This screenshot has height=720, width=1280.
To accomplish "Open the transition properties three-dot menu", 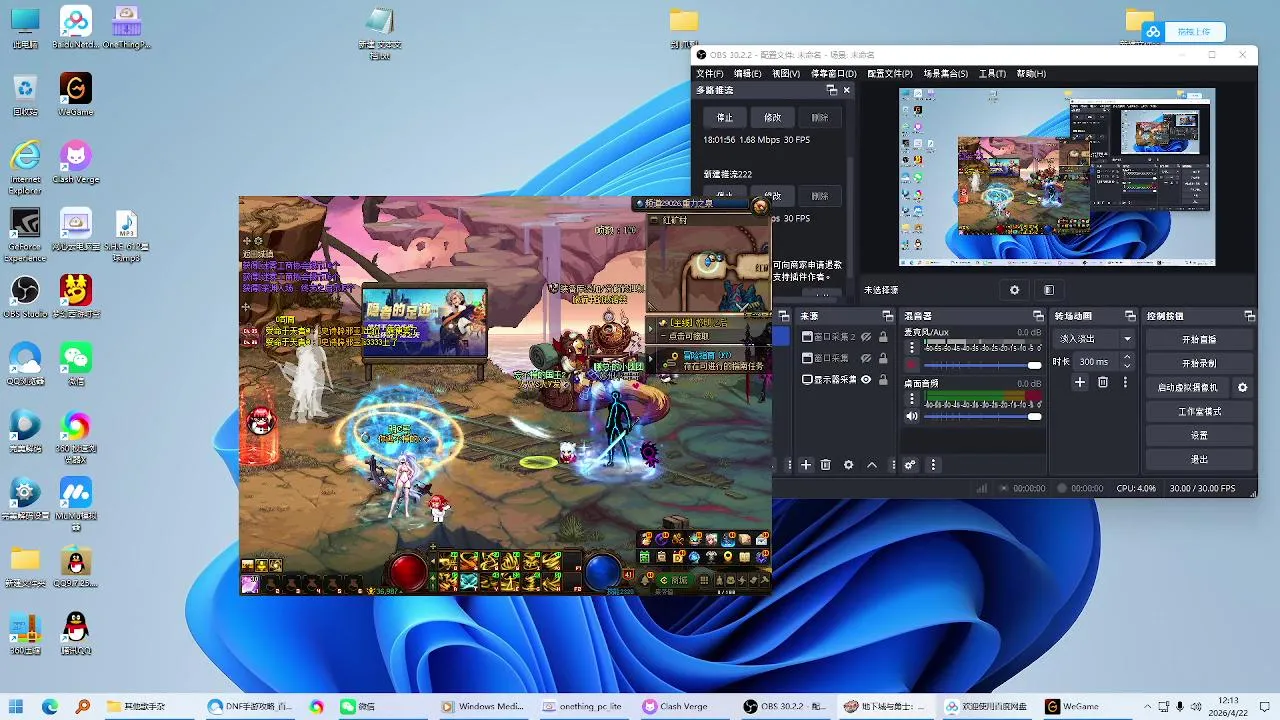I will click(1125, 382).
